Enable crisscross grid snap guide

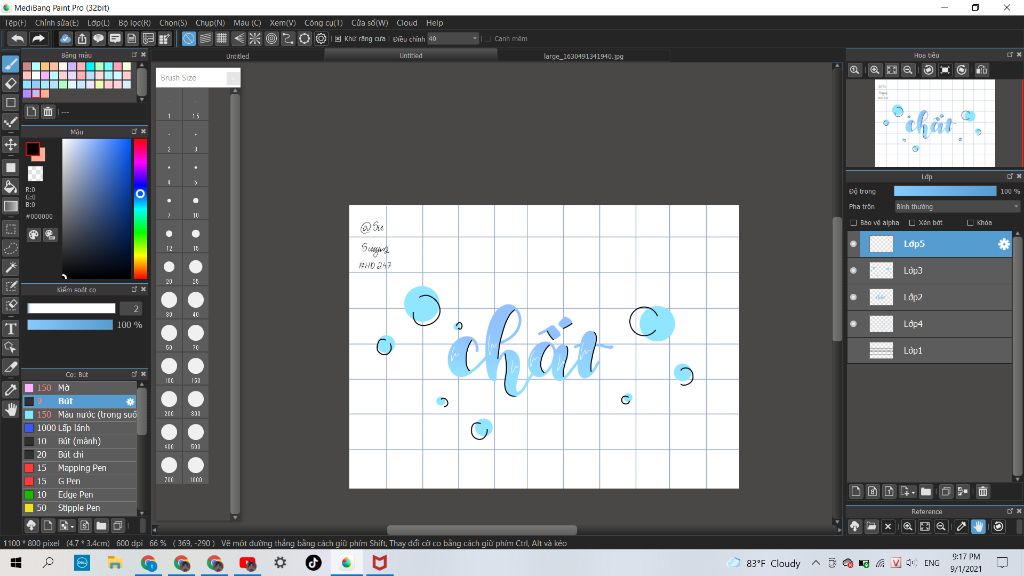(221, 39)
